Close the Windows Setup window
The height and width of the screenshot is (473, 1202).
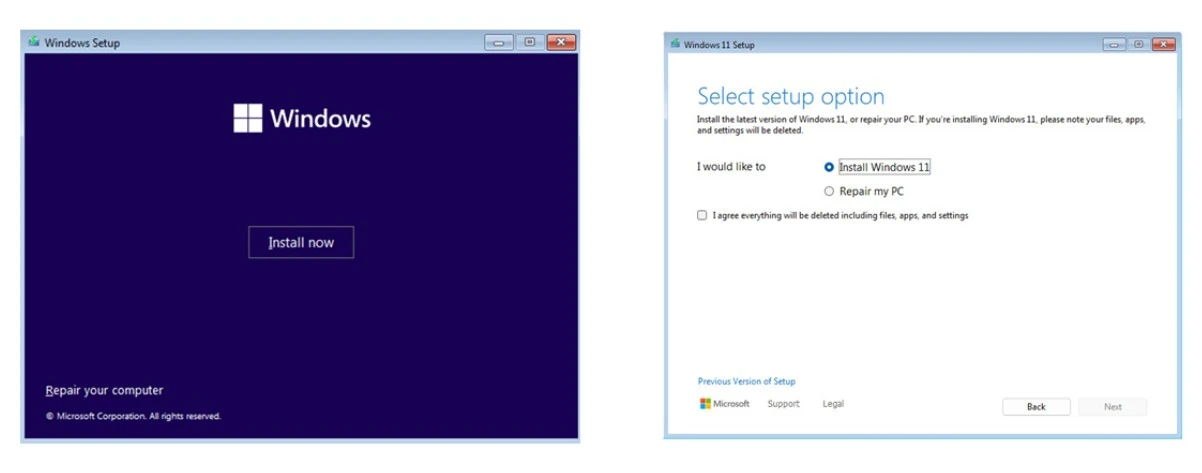point(561,43)
